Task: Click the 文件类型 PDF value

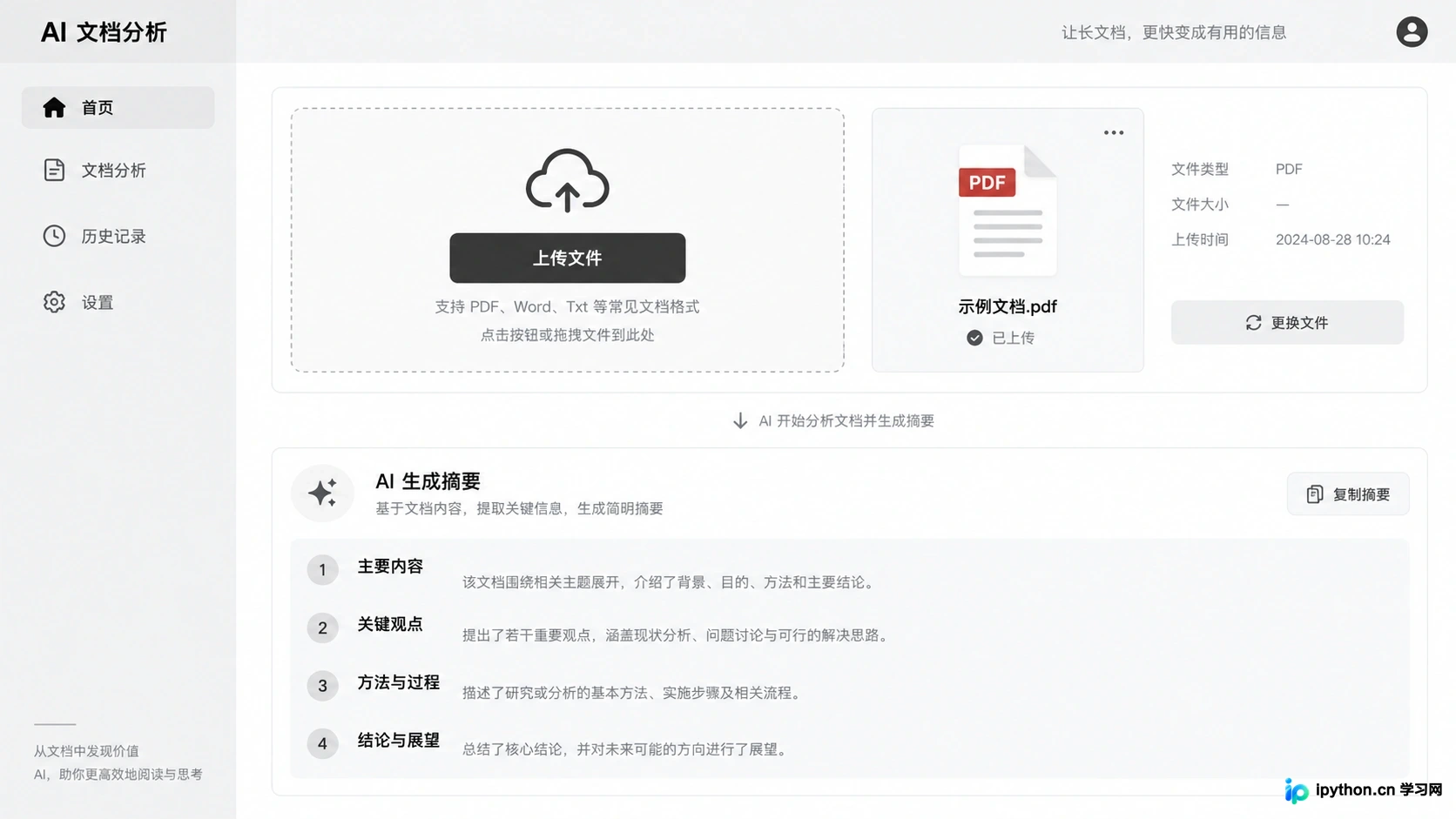Action: (1289, 169)
